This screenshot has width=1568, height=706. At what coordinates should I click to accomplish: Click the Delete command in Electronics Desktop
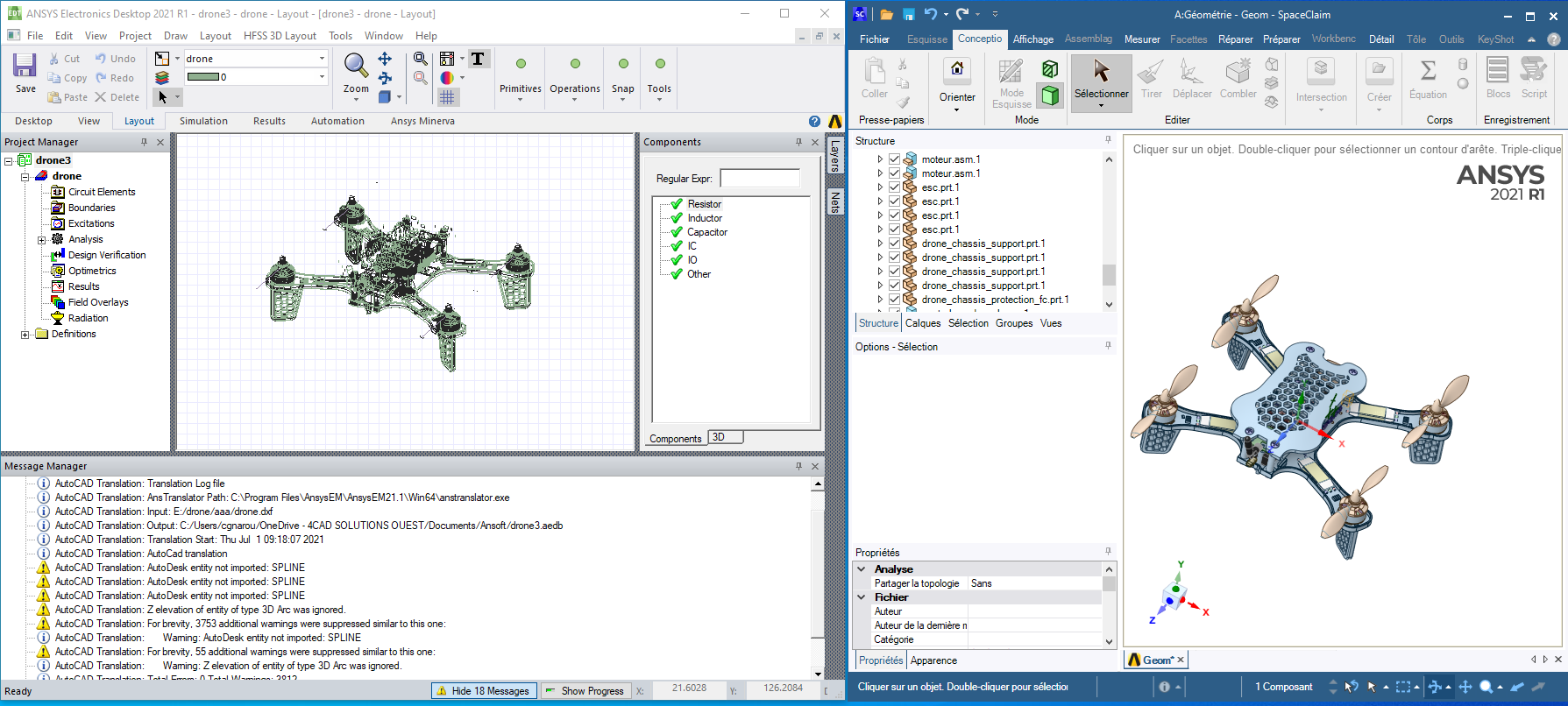point(117,97)
